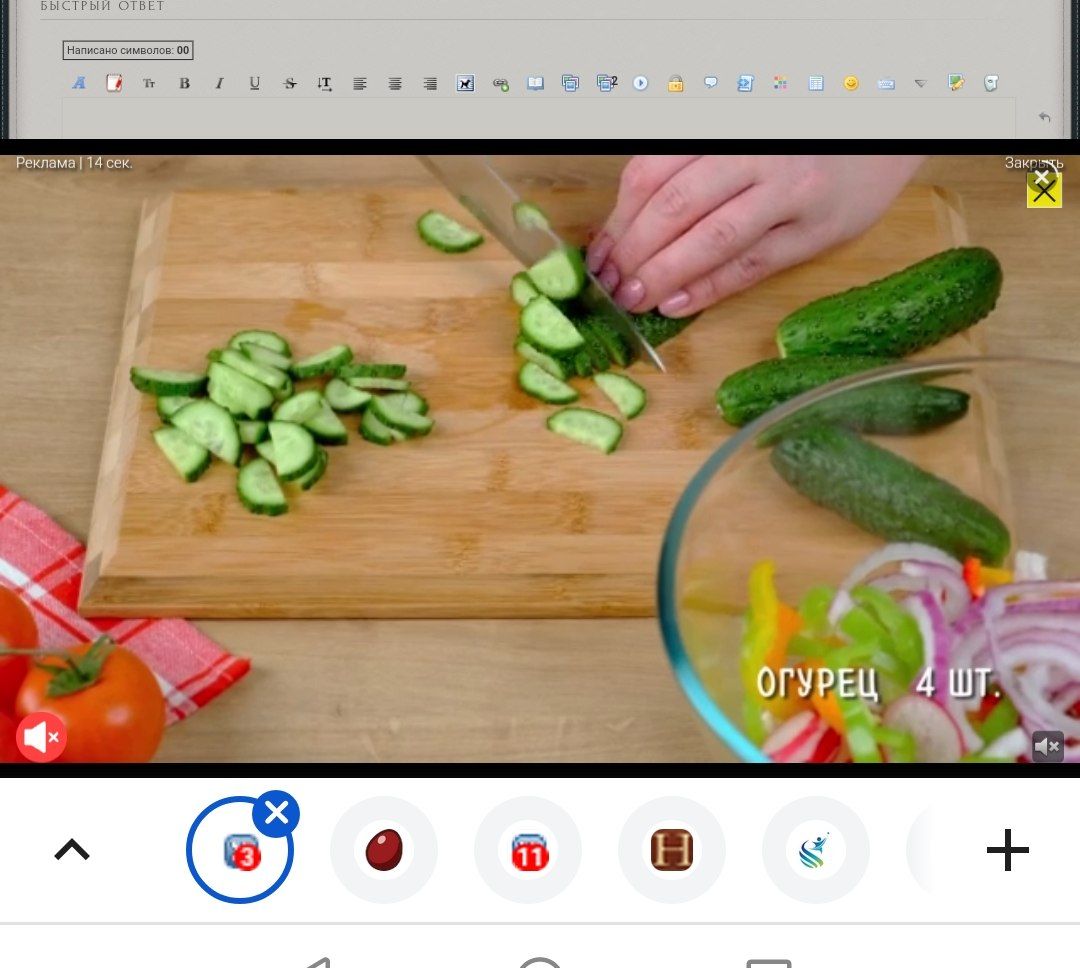The width and height of the screenshot is (1080, 968).
Task: Click inside the quick reply text area
Action: (539, 117)
